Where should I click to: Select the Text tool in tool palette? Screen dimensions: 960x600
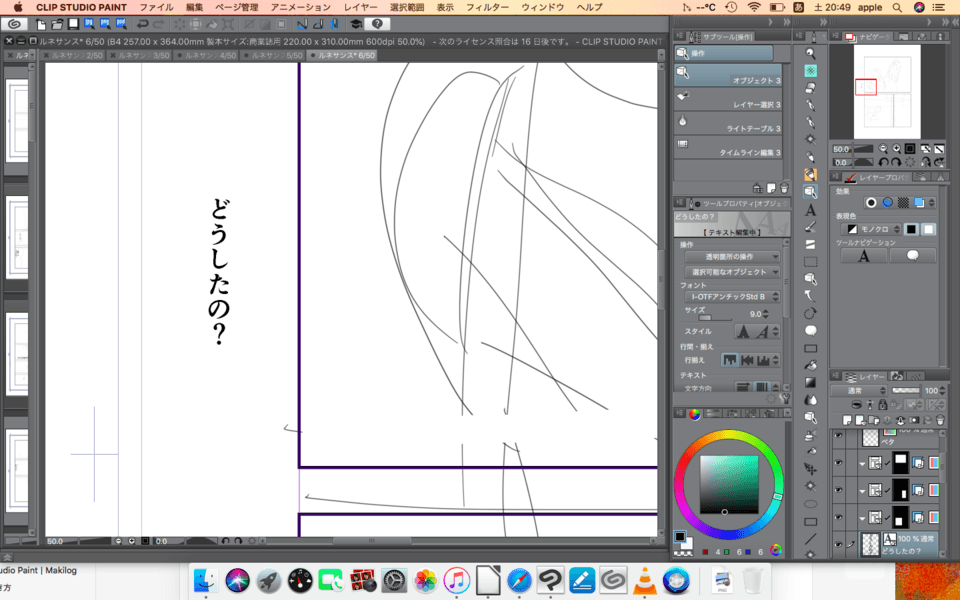[x=810, y=210]
